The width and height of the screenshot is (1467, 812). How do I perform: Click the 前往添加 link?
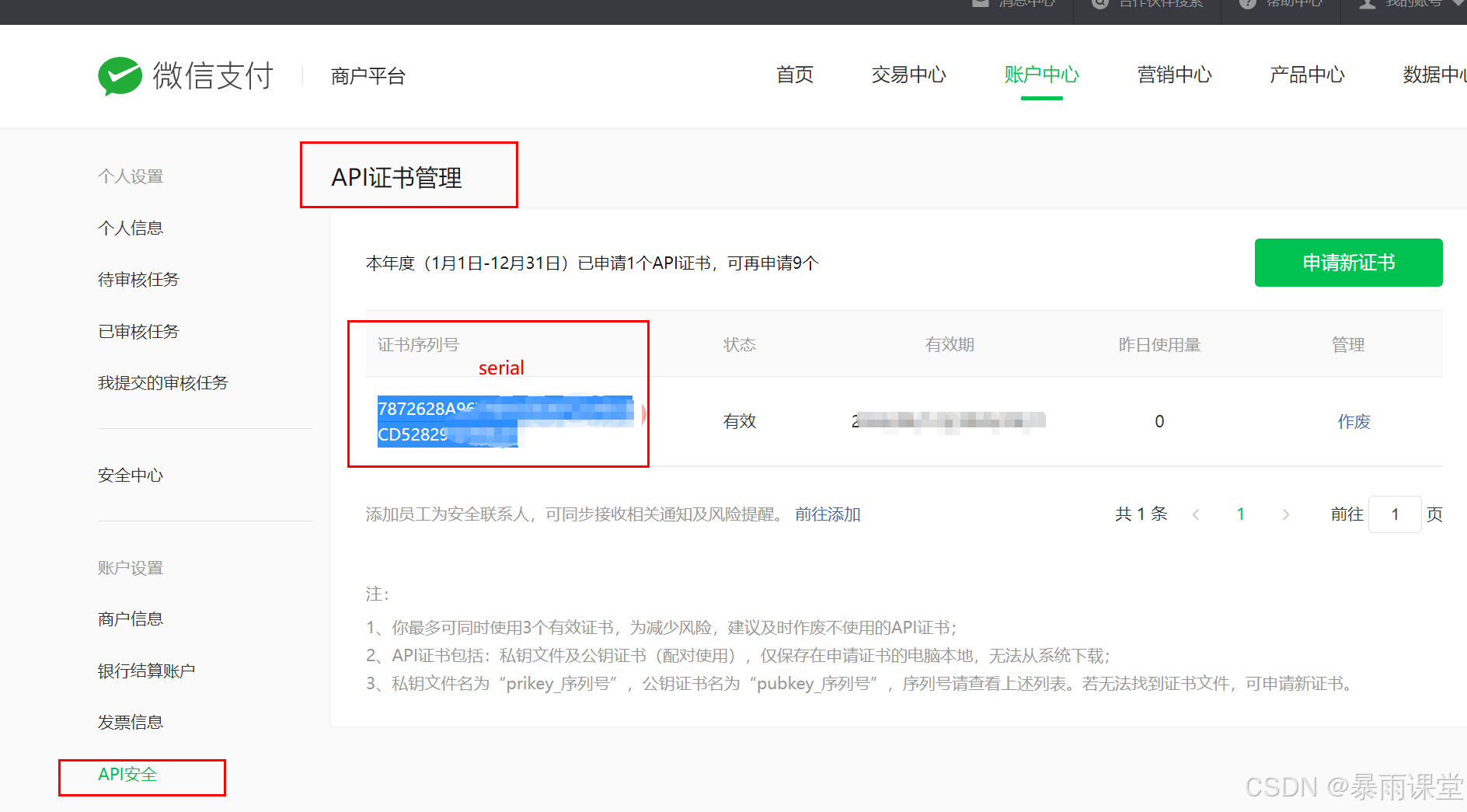[x=828, y=514]
